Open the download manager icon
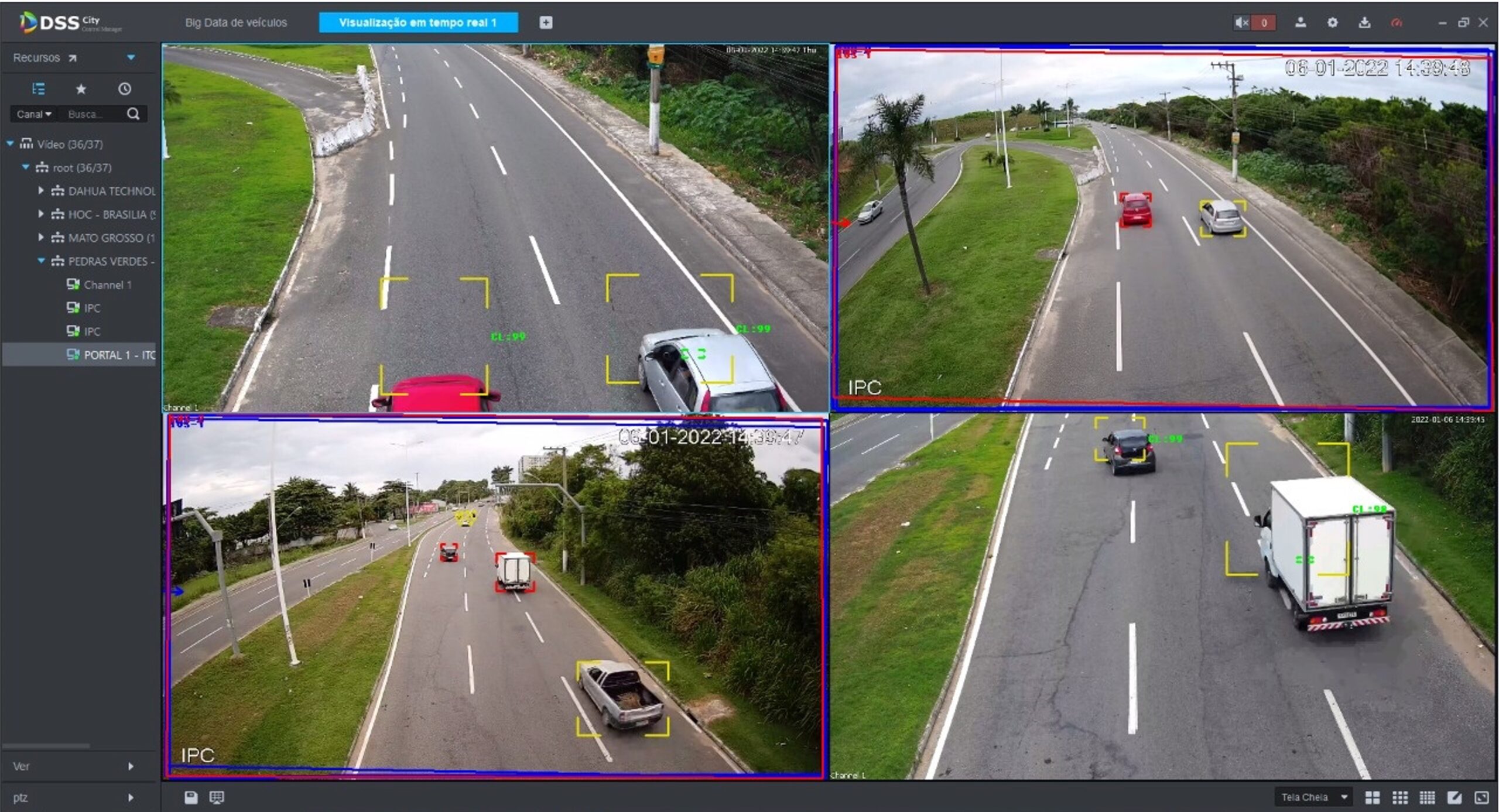Image resolution: width=1499 pixels, height=812 pixels. 1365,23
